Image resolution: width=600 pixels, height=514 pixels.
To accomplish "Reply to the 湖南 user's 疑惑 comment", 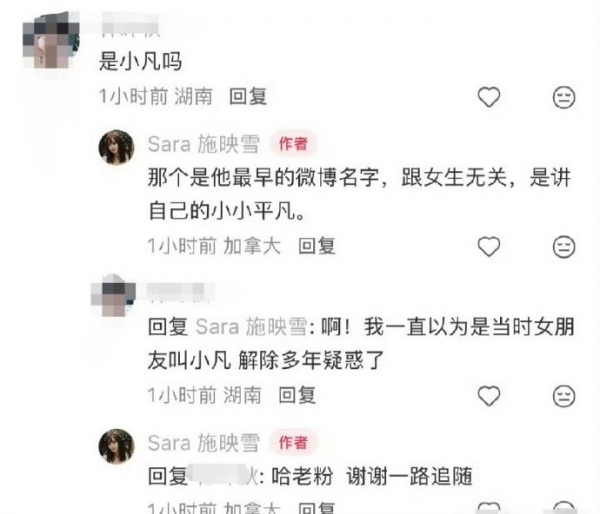I will tap(297, 395).
